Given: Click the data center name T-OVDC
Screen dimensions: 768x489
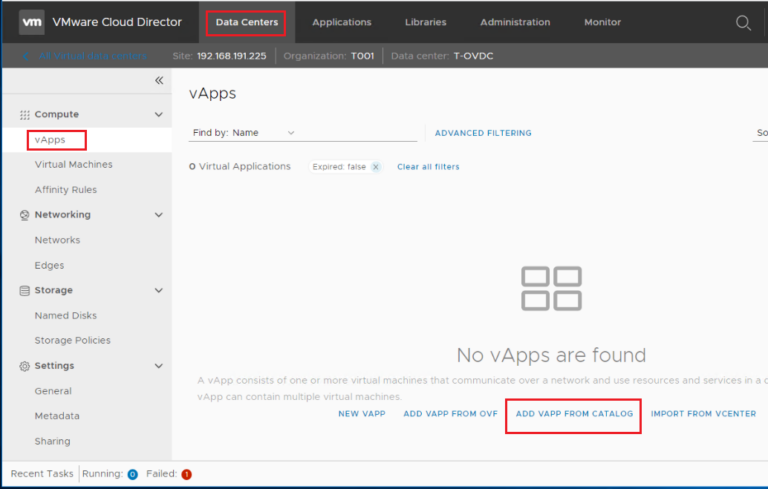Looking at the screenshot, I should point(473,56).
